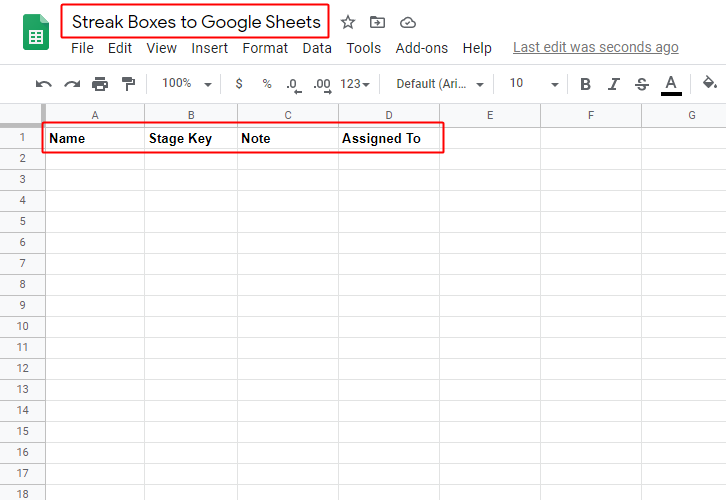This screenshot has width=726, height=500.
Task: Select the 'Name' cell
Action: point(95,138)
